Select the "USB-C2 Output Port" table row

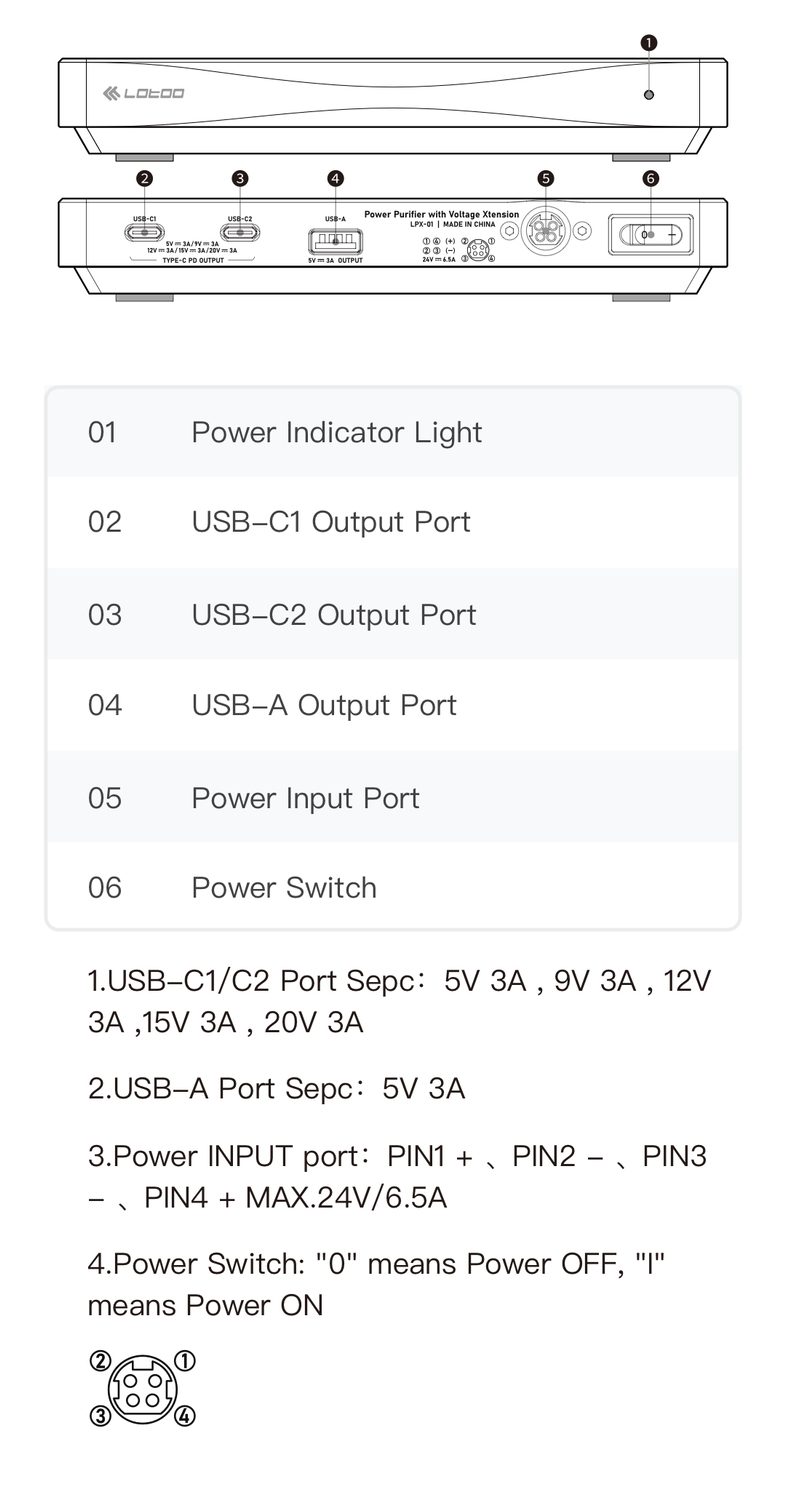tap(392, 614)
